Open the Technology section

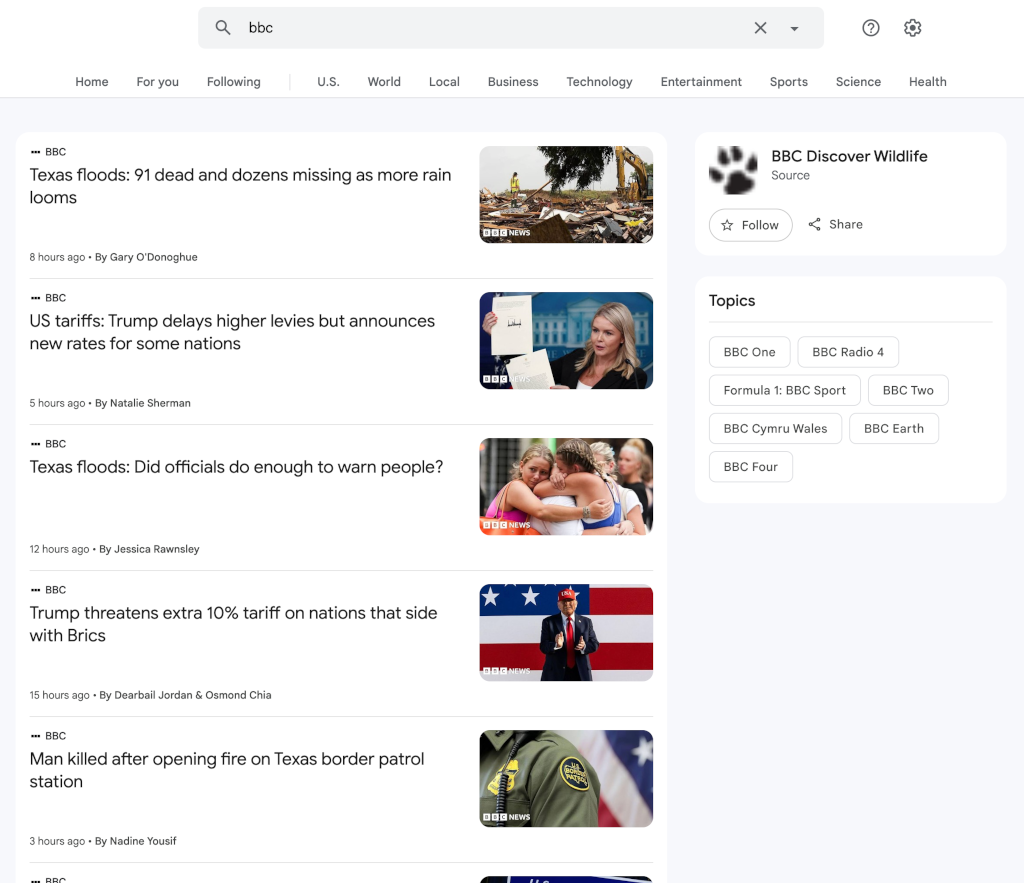pos(599,81)
